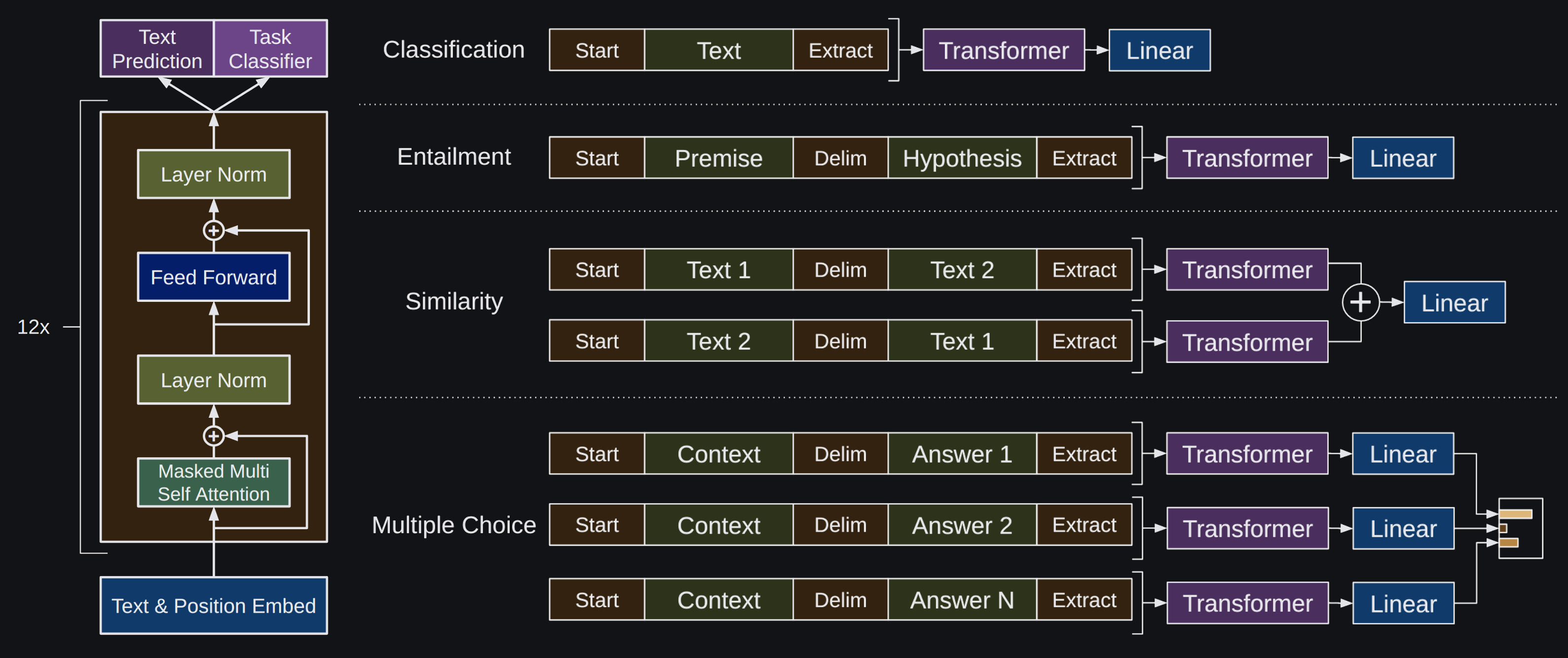Click the Transformer box in Entailment row

coord(1247,158)
